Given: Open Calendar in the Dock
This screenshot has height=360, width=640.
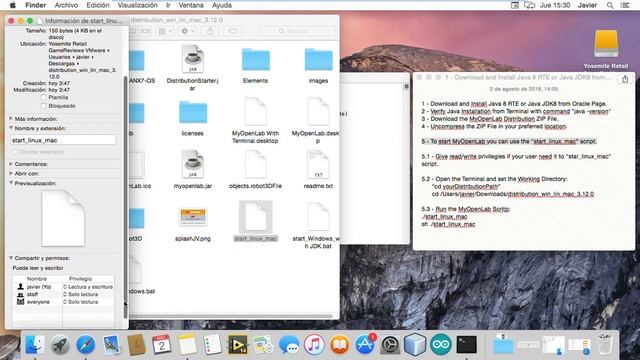Looking at the screenshot, I should (x=162, y=345).
